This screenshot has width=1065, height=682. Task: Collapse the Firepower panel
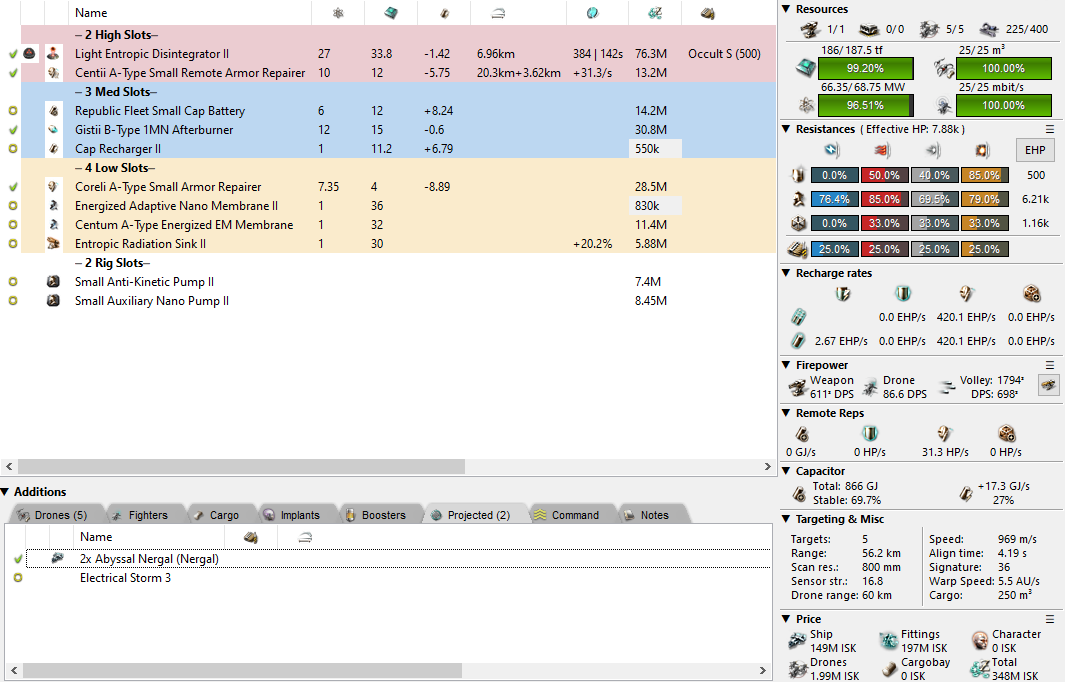pos(786,365)
